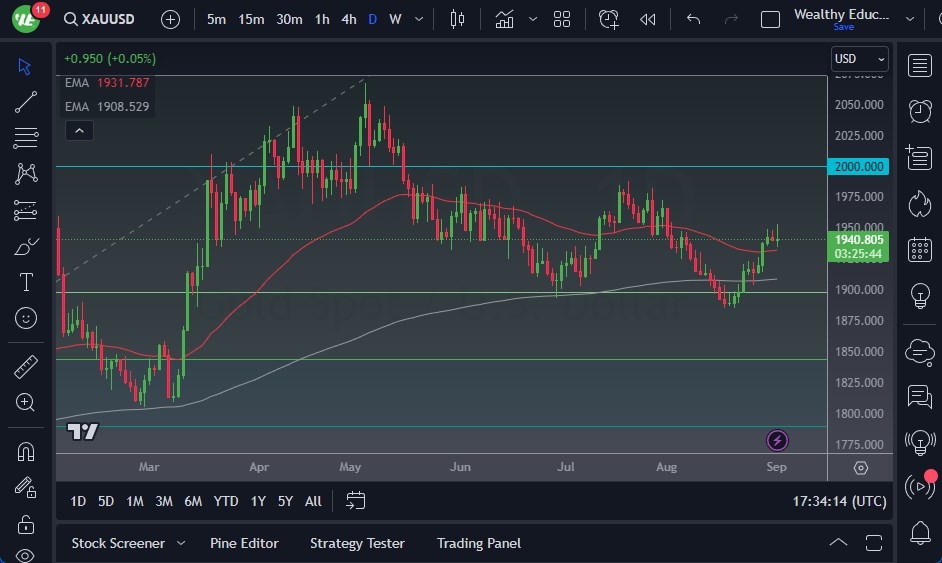The width and height of the screenshot is (942, 563).
Task: Collapse the indicator legend chevron
Action: 78,130
